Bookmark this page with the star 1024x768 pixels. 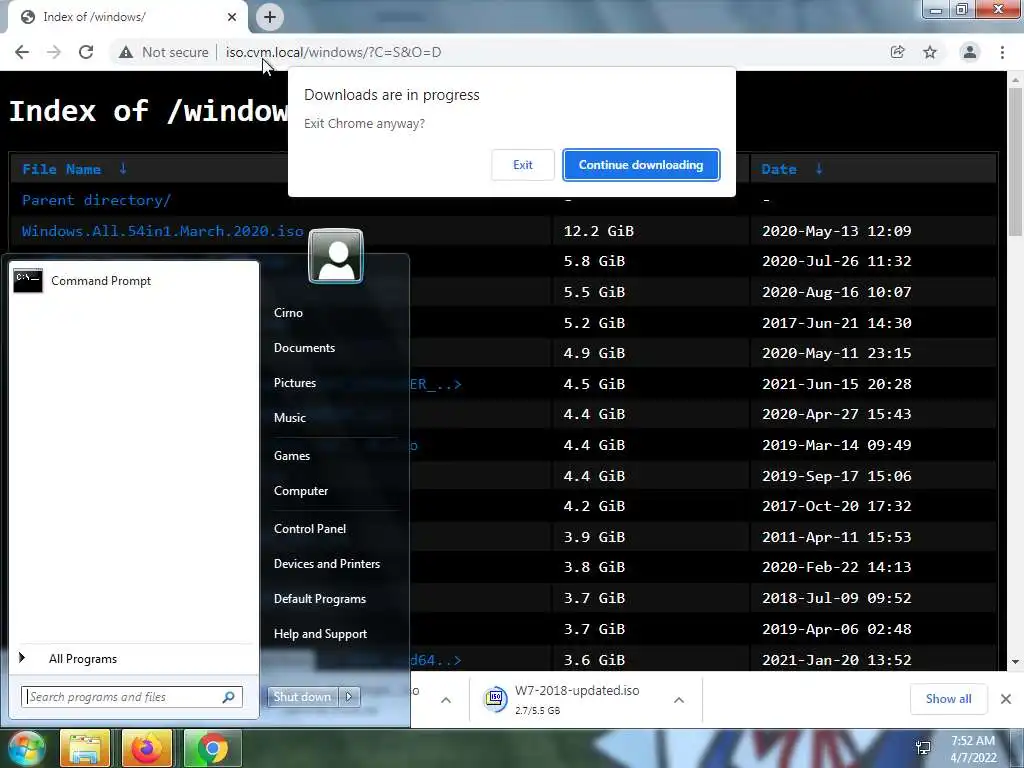click(930, 52)
